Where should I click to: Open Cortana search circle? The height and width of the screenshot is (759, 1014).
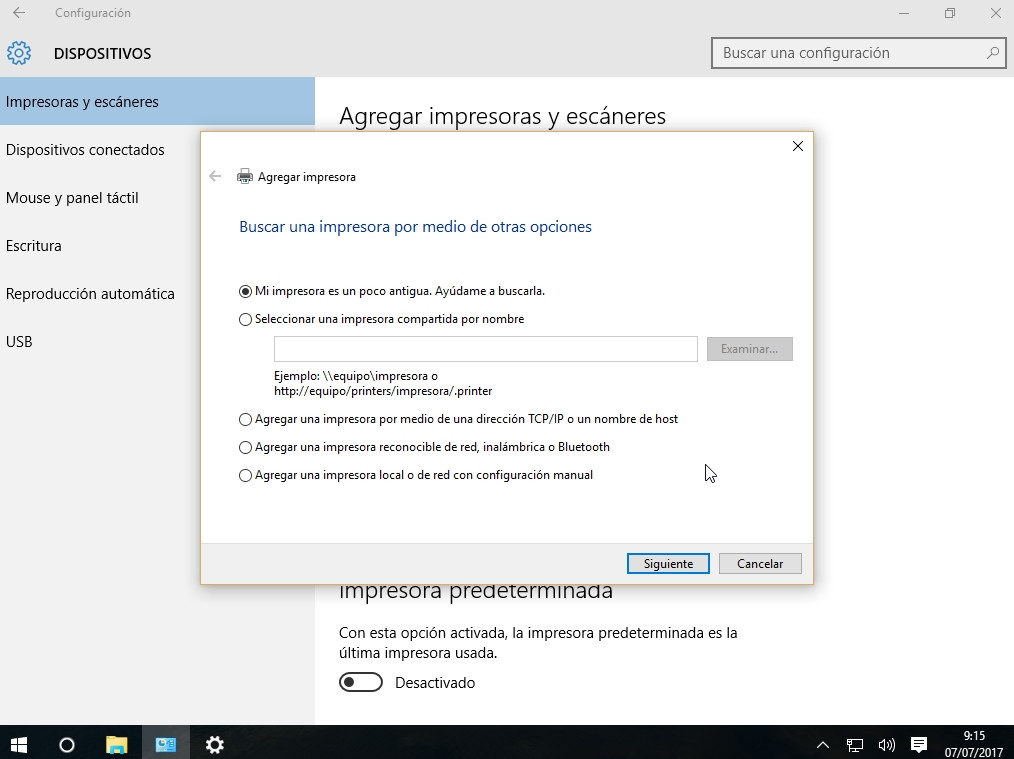(x=67, y=744)
